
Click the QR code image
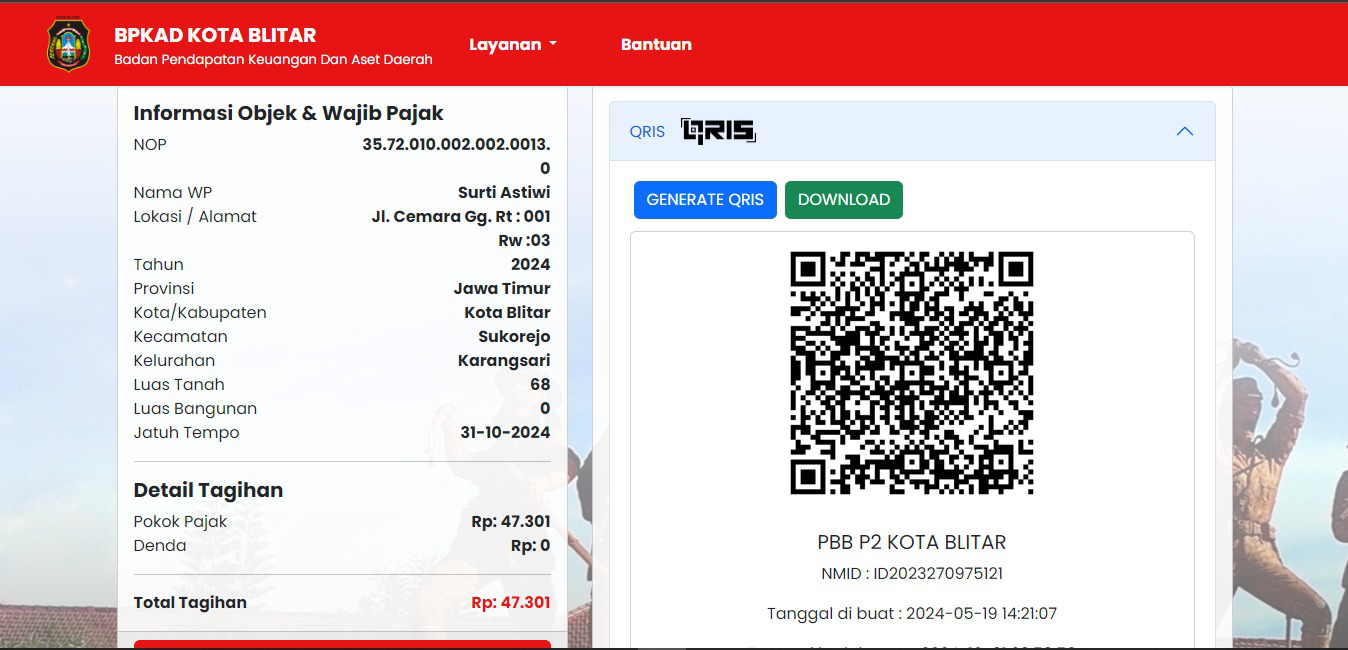pos(911,373)
